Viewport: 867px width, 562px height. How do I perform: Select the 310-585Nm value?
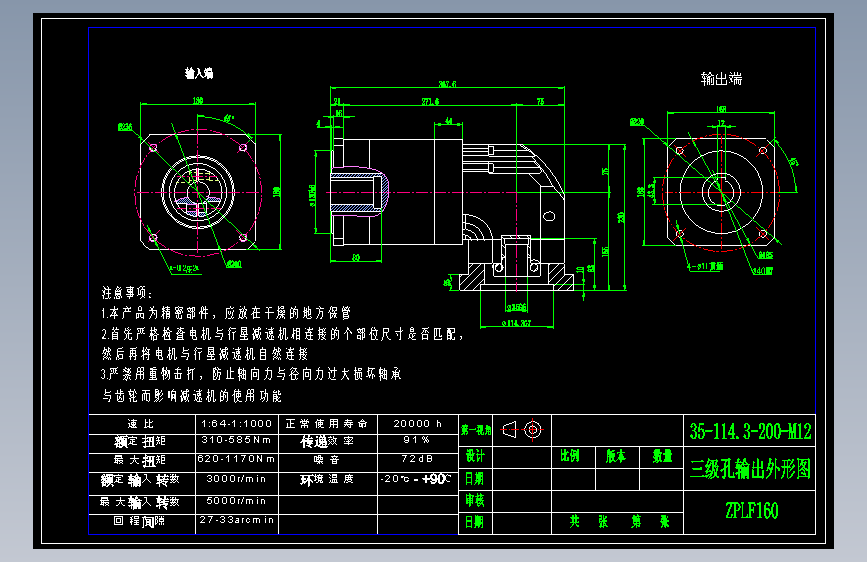tap(236, 440)
